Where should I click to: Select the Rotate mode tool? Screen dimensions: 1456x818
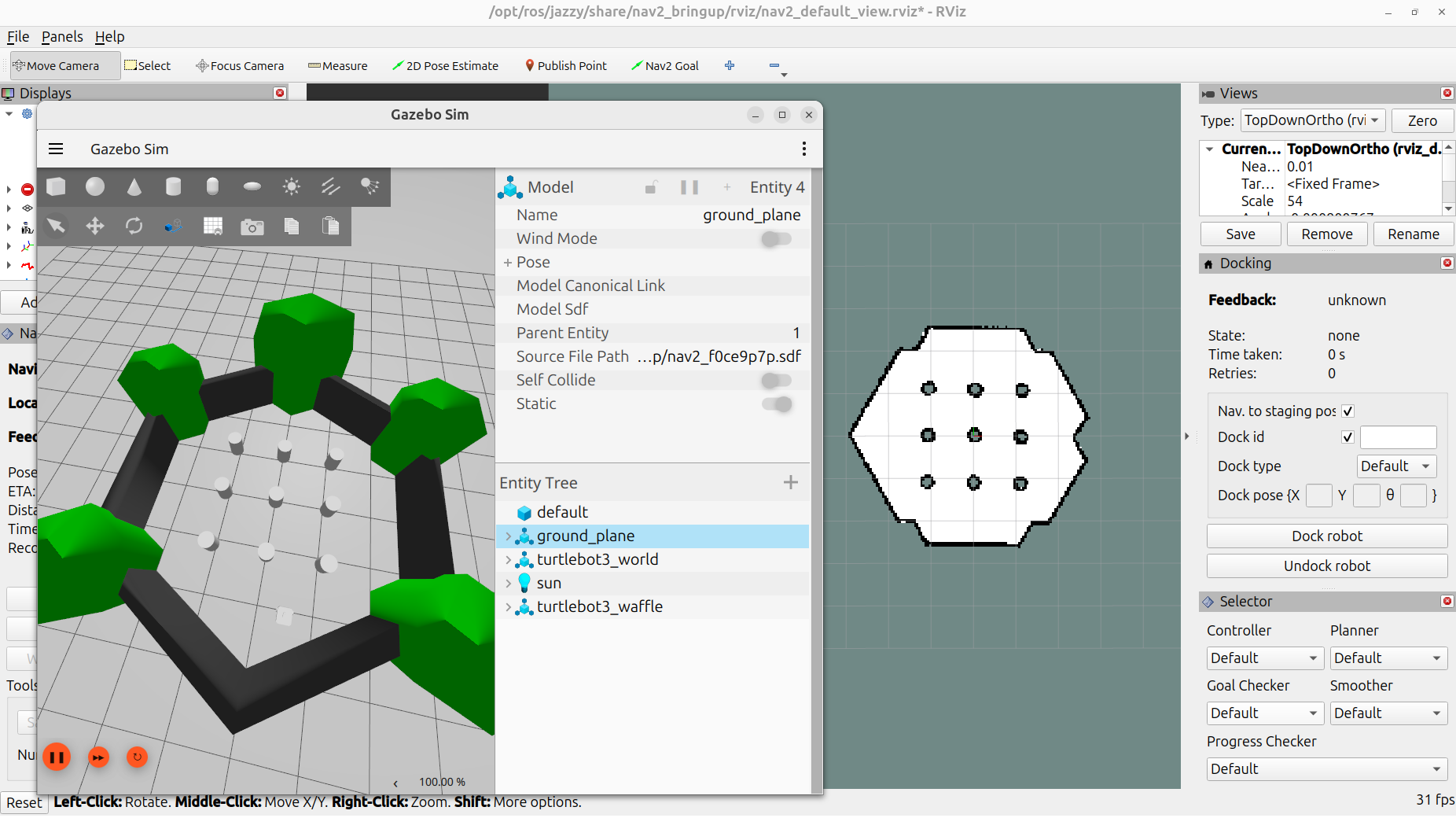click(x=134, y=227)
